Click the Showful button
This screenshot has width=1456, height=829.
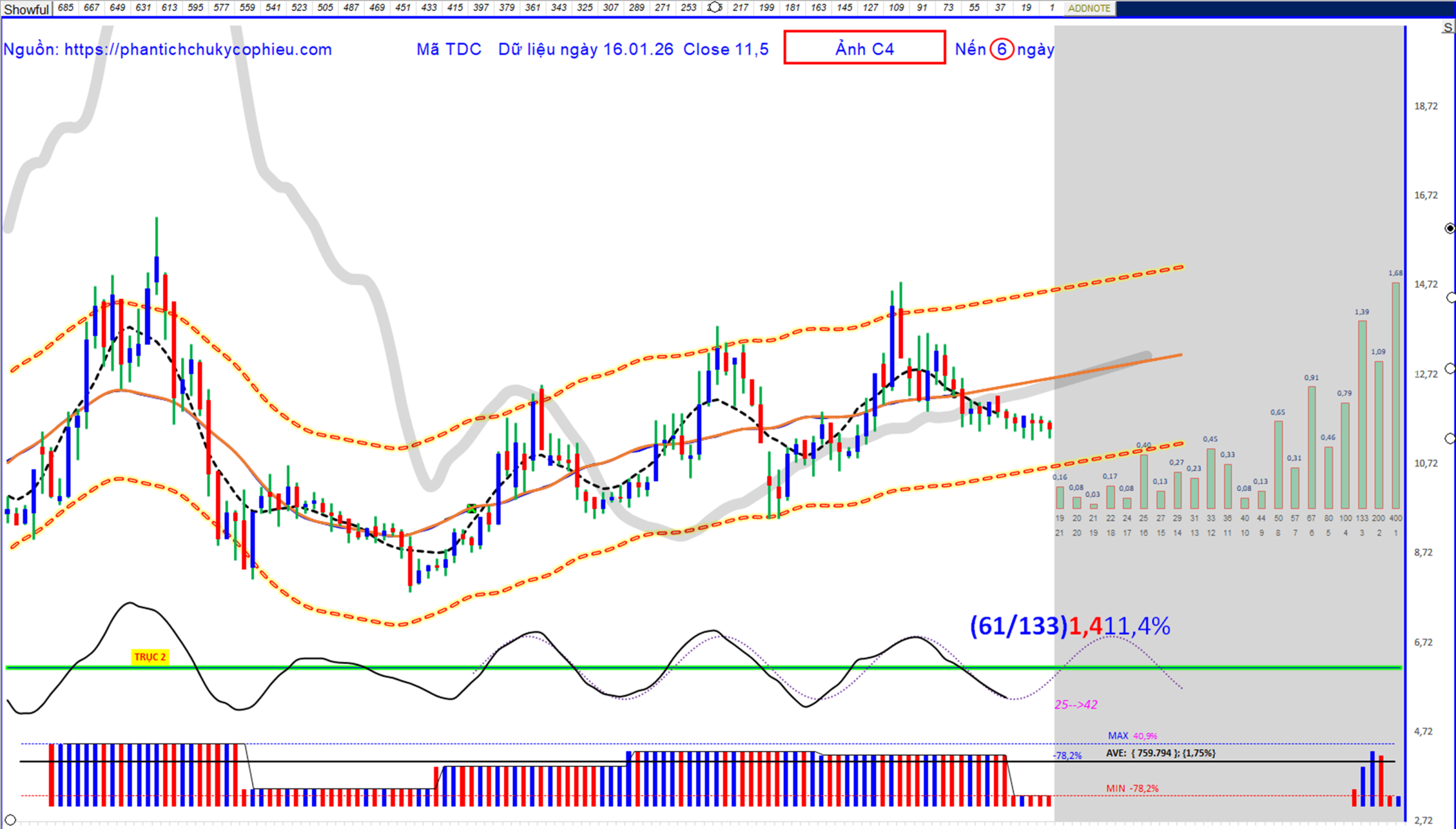[26, 9]
